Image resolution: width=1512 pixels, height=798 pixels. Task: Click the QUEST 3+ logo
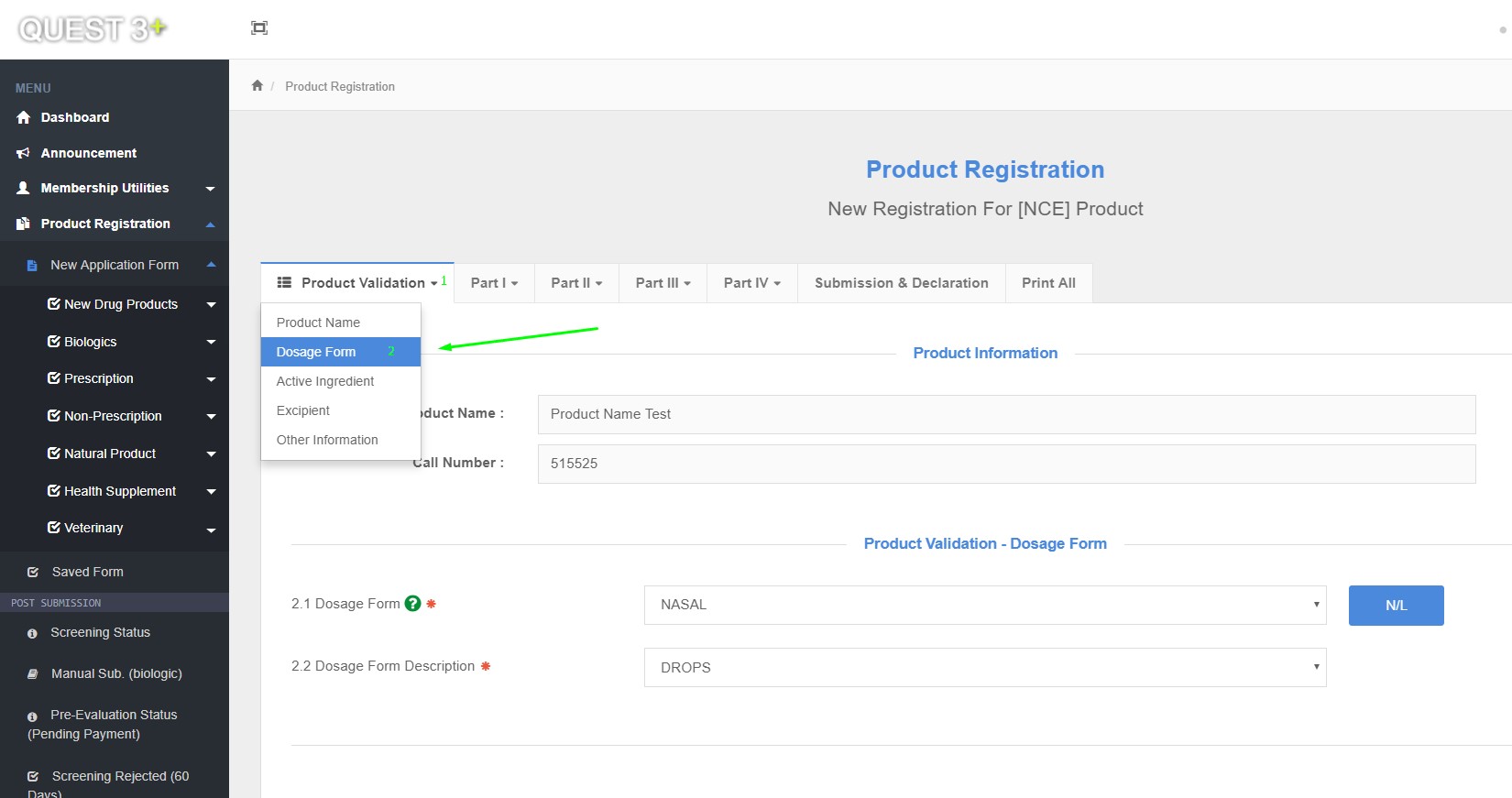click(x=92, y=29)
